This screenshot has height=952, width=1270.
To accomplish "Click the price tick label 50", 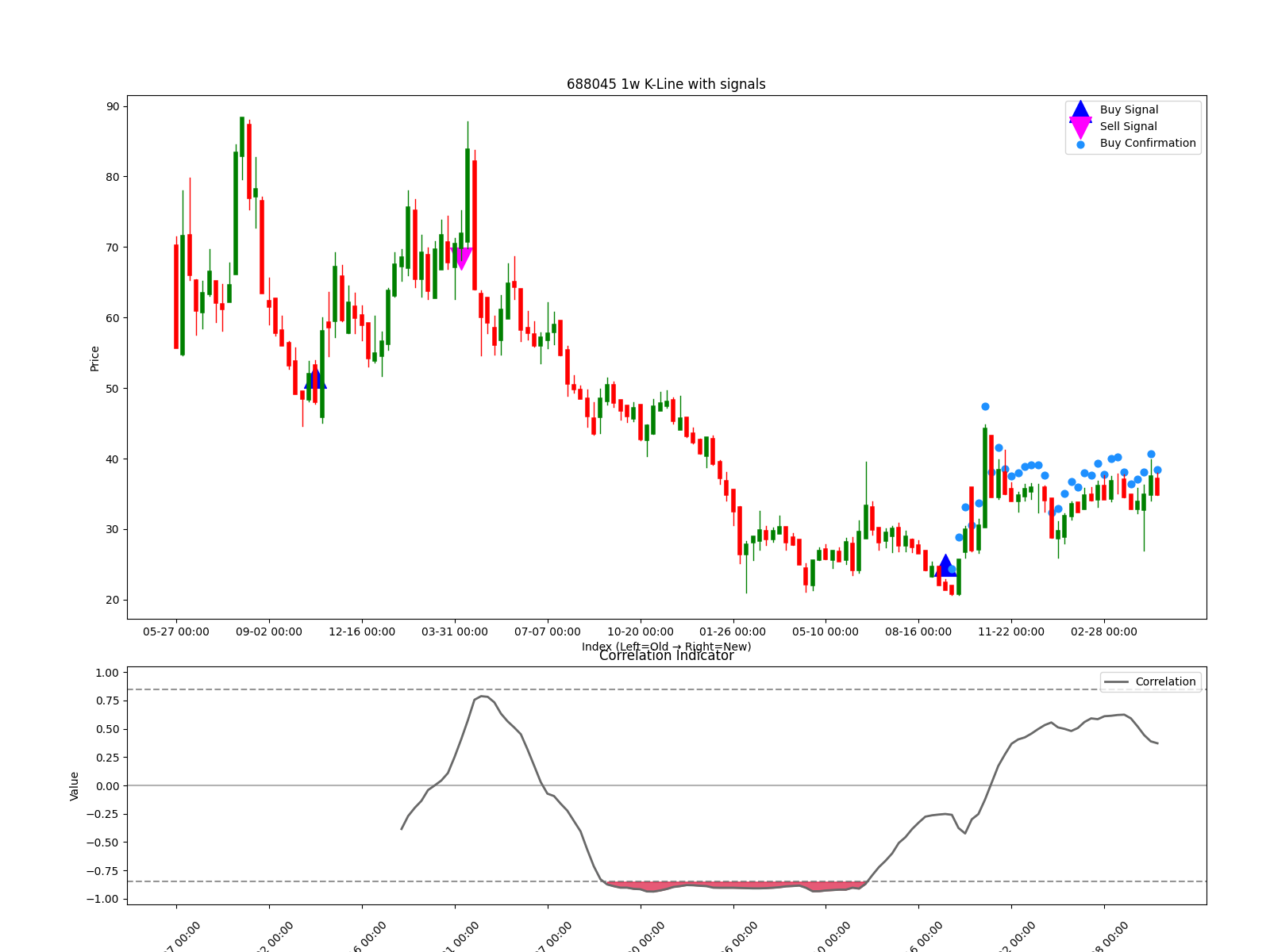I will (113, 389).
